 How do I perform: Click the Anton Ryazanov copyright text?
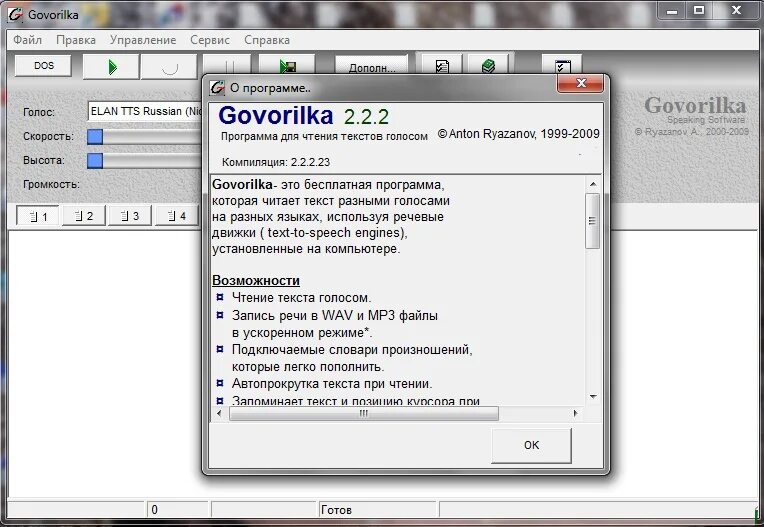[x=518, y=134]
